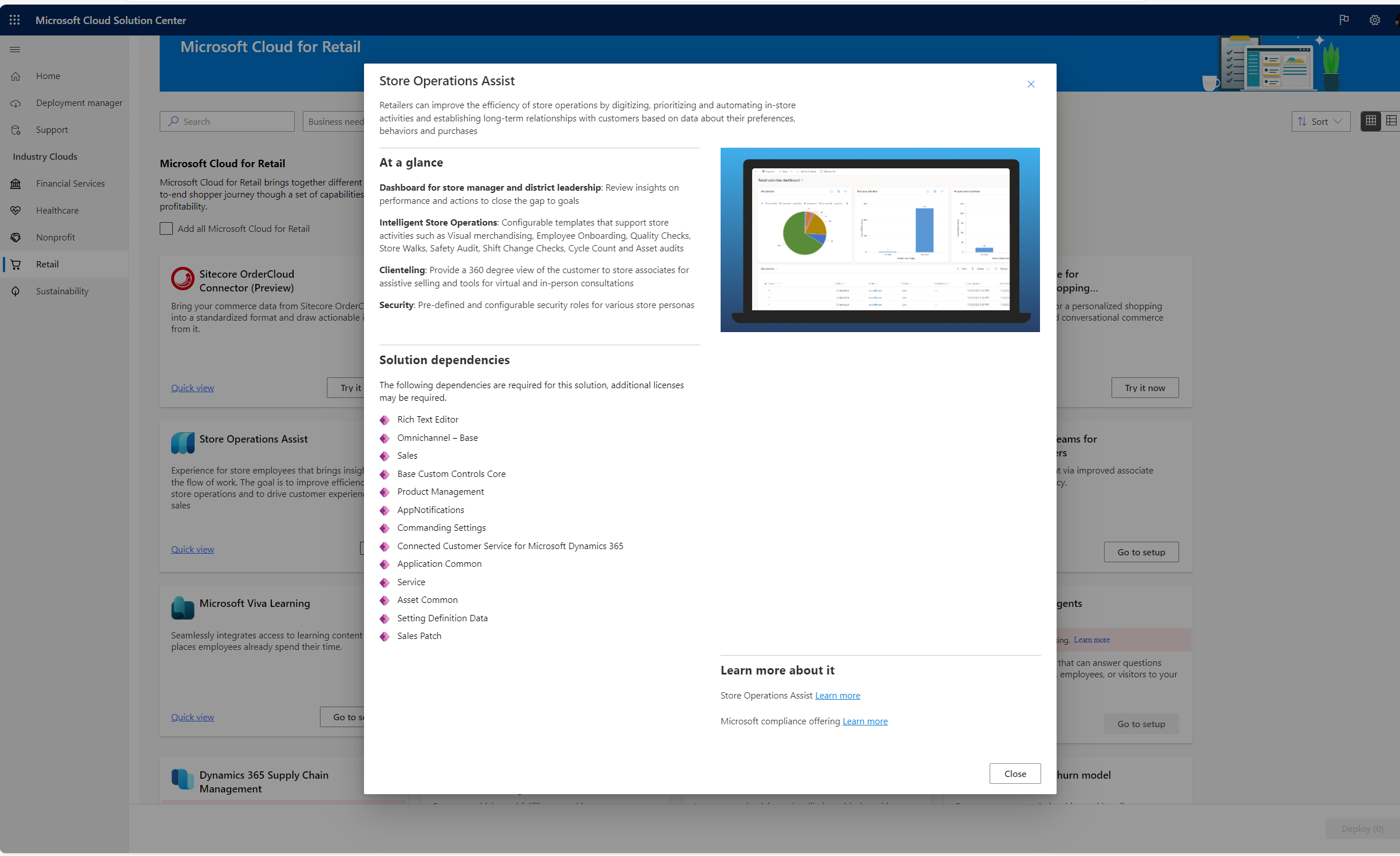The image size is (1400, 856).
Task: Click the Search input field
Action: (x=227, y=121)
